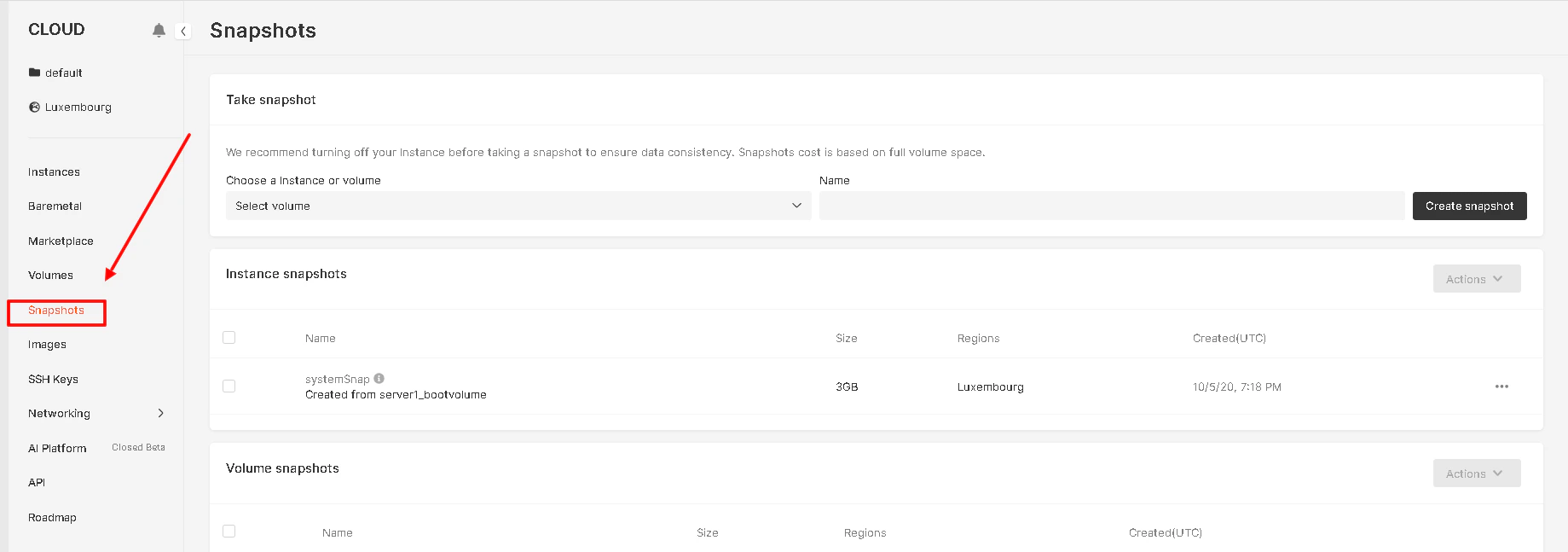Screen dimensions: 1568x552
Task: Click Name column header in Instance snapshots
Action: pyautogui.click(x=321, y=338)
